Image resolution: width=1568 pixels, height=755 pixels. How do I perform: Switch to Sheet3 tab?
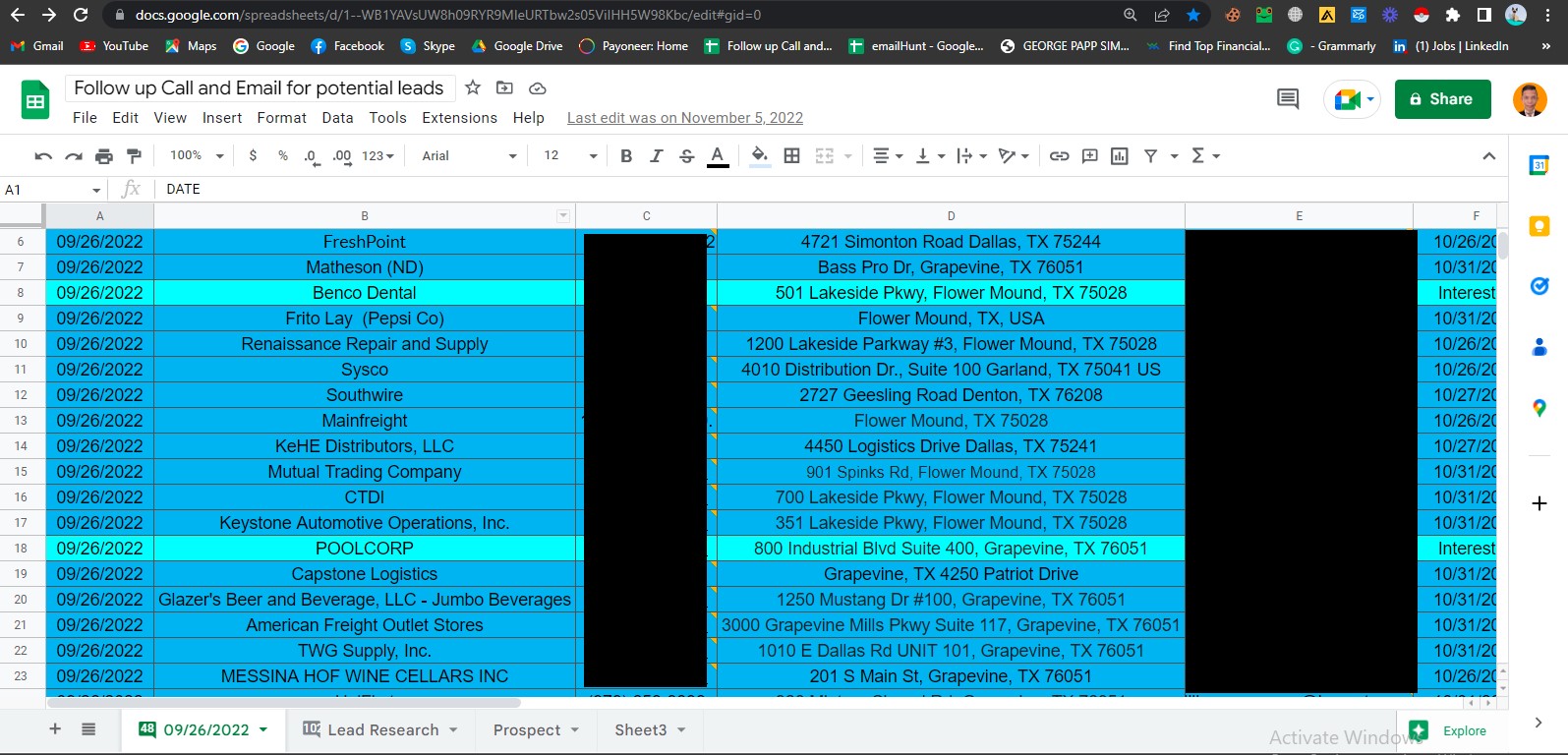point(650,729)
